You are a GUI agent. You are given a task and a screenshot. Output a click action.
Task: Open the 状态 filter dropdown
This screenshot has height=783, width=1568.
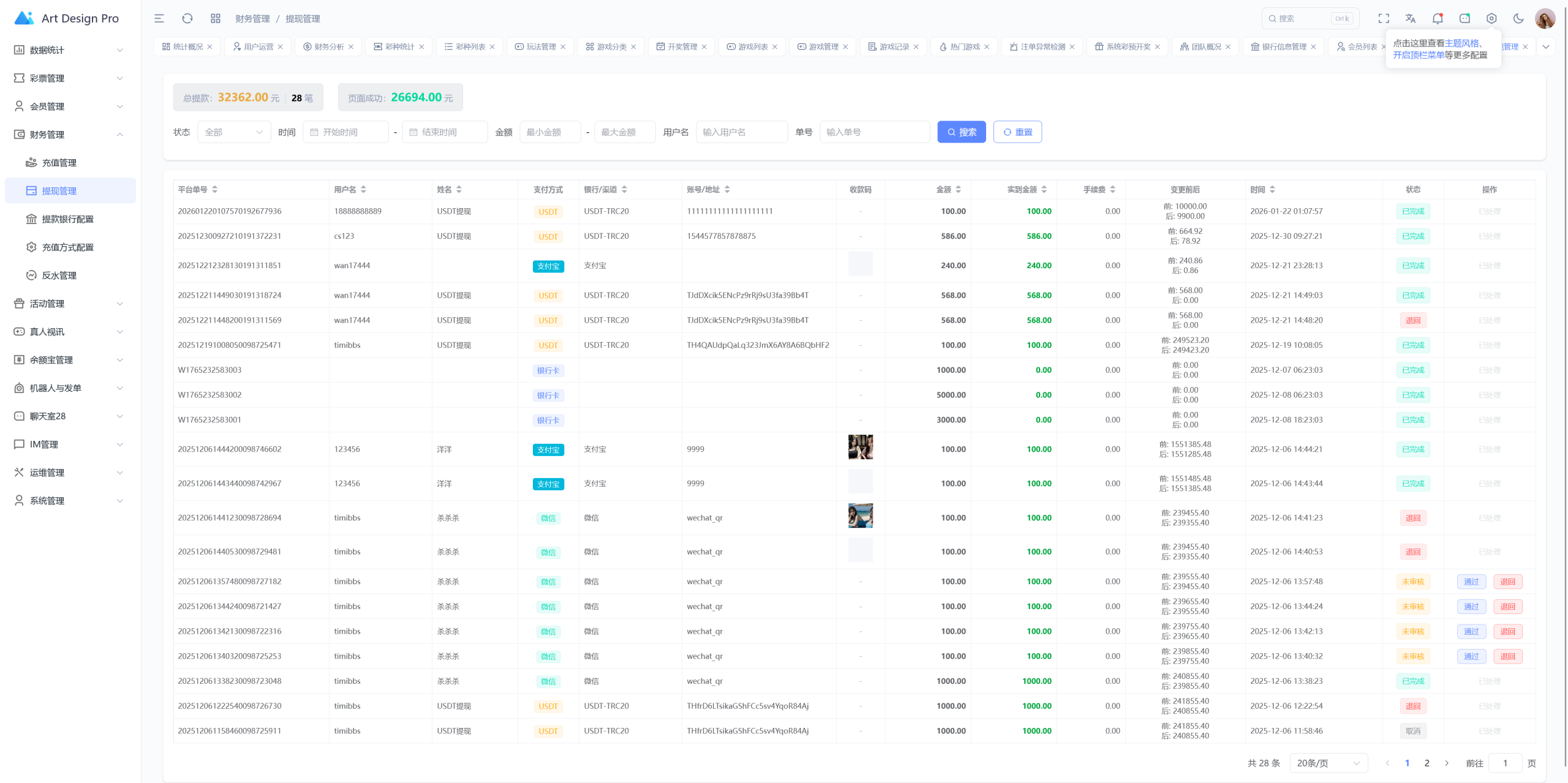[234, 132]
